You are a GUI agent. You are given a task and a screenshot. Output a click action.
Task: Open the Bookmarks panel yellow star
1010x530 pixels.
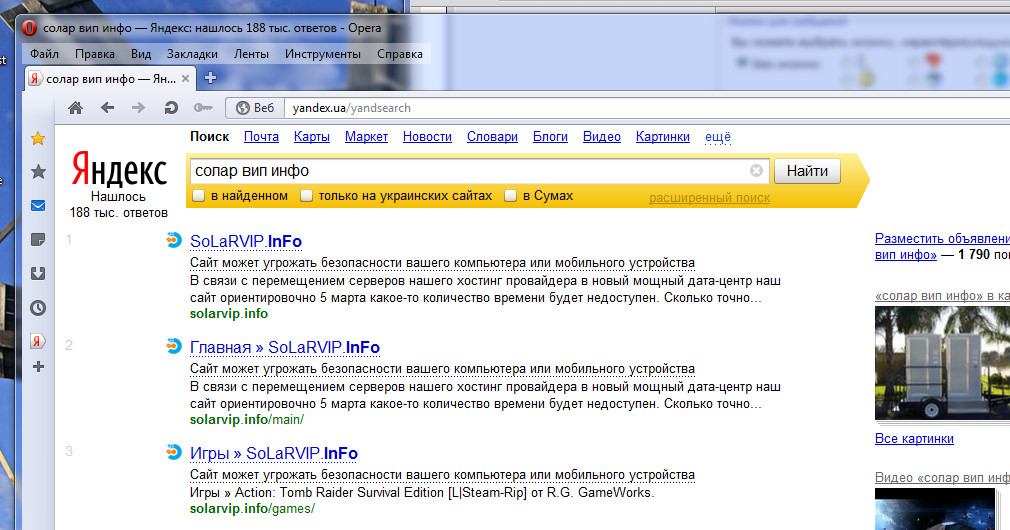(x=38, y=138)
